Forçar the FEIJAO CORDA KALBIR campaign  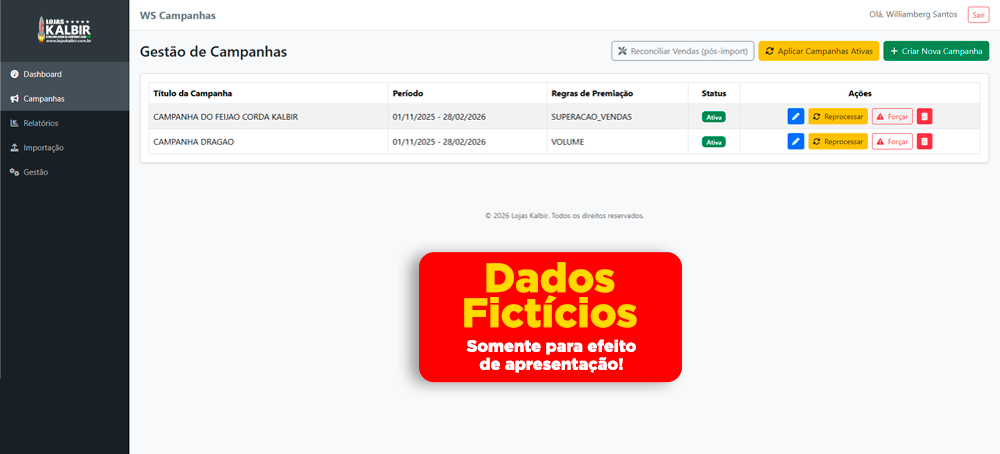click(x=892, y=117)
